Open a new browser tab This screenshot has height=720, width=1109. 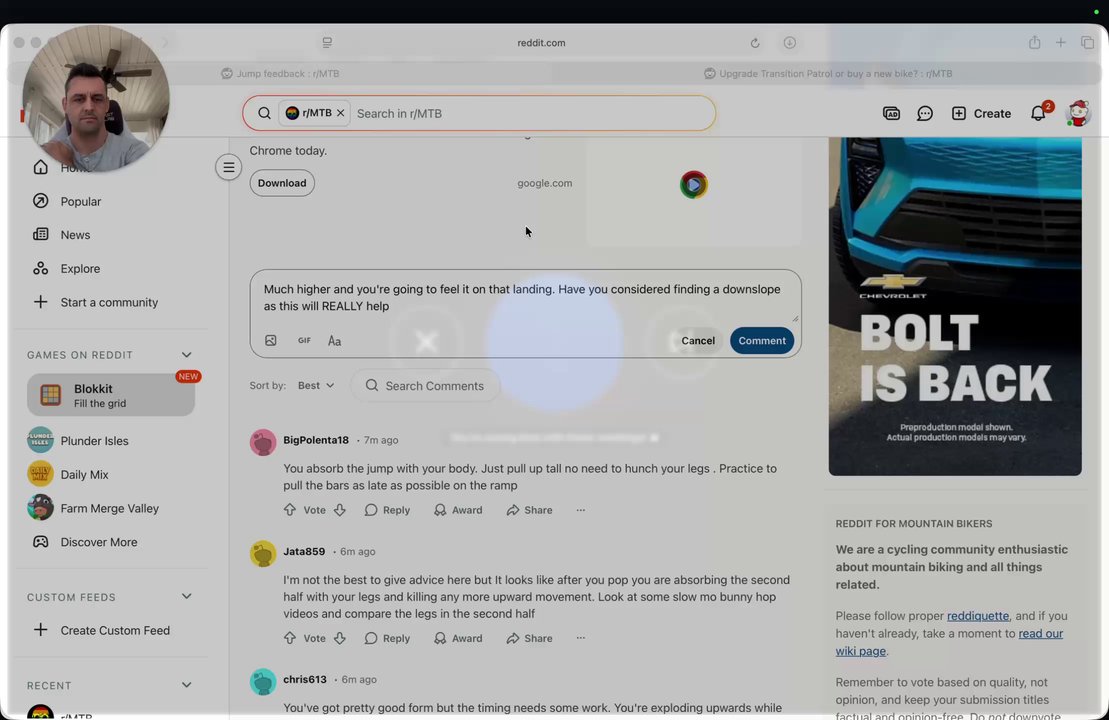(x=1060, y=42)
